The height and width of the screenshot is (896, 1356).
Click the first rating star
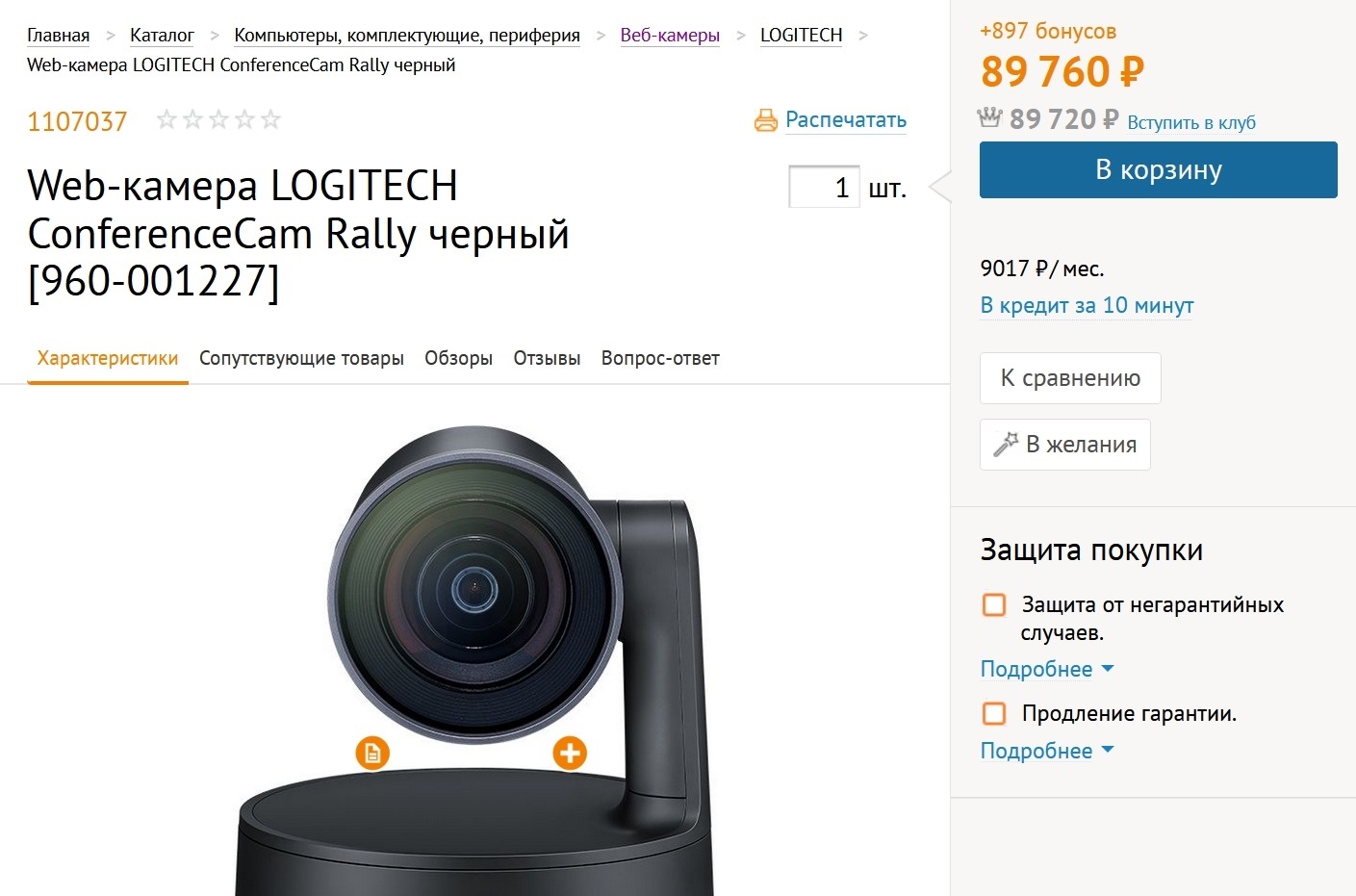click(166, 119)
